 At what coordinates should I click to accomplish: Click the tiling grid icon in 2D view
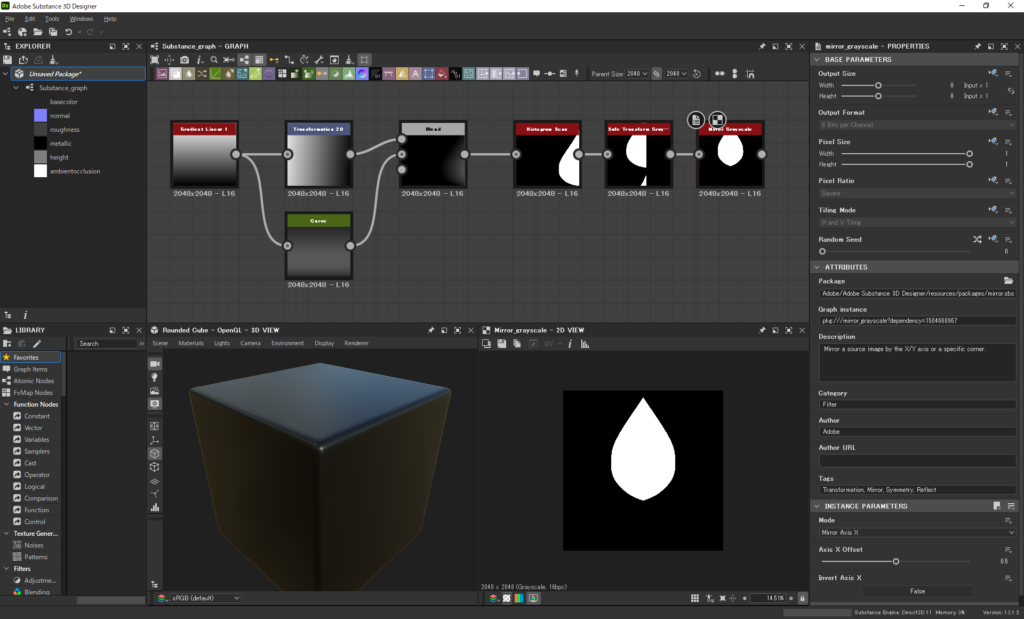[x=695, y=598]
